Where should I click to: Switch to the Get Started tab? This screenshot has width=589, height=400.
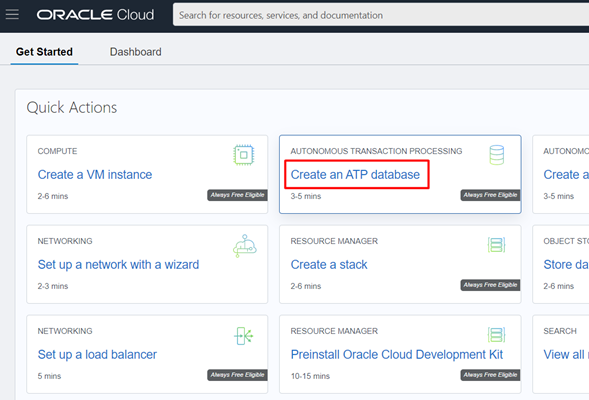coord(44,52)
